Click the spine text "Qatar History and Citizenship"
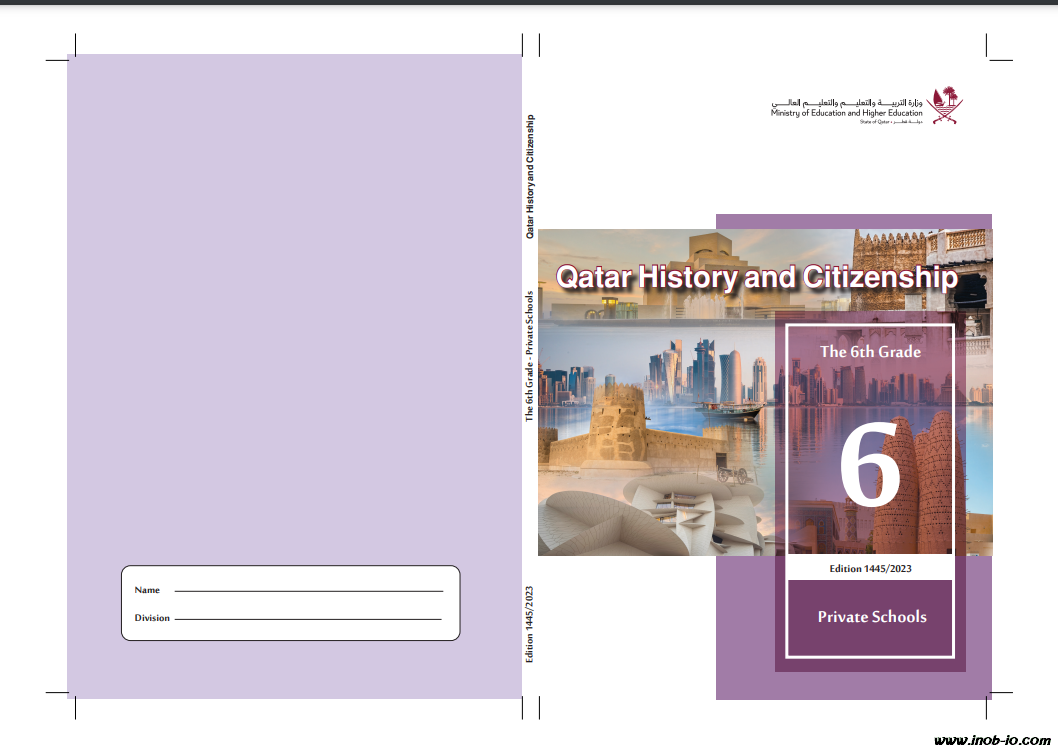This screenshot has width=1058, height=746. point(530,176)
